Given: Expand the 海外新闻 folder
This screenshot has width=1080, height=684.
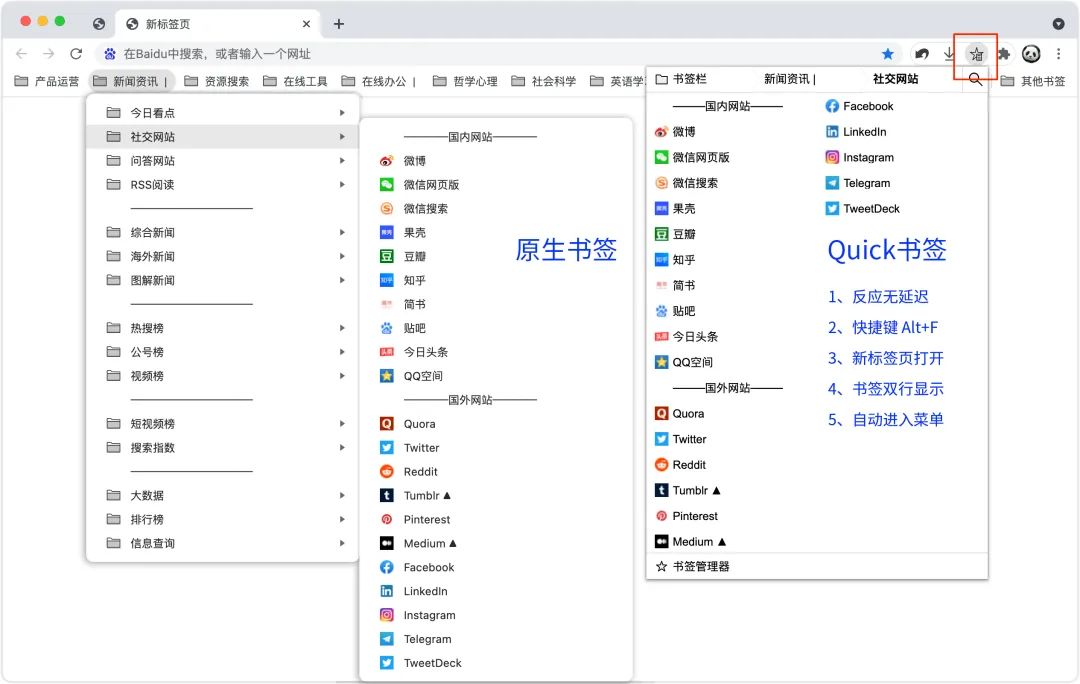Looking at the screenshot, I should click(224, 256).
